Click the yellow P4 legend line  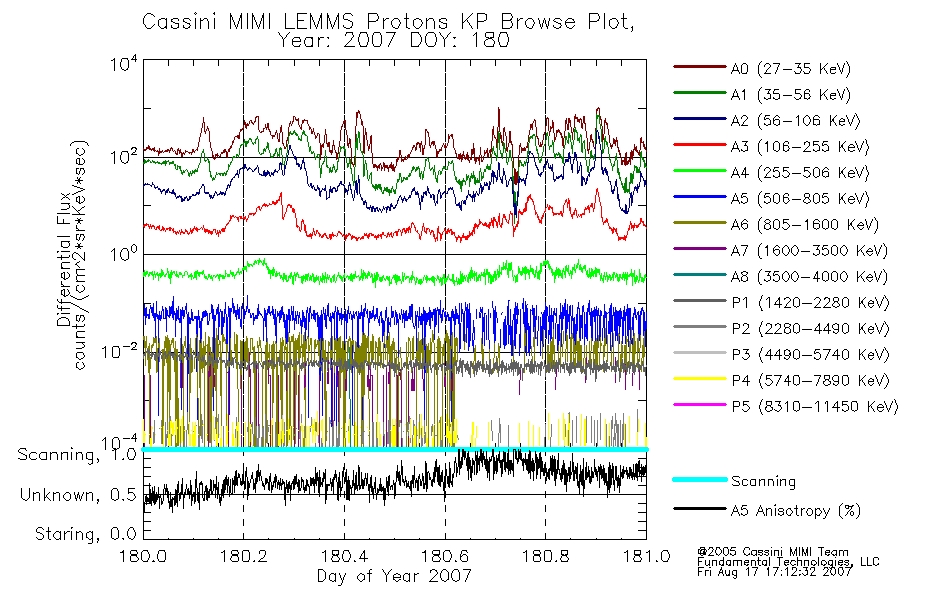tap(700, 379)
